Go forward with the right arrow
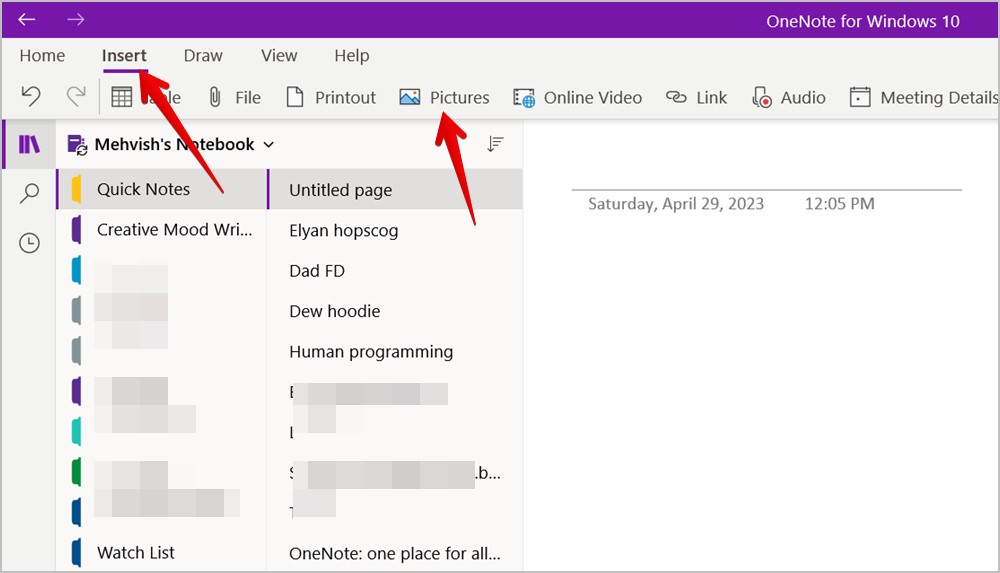This screenshot has height=573, width=1000. (75, 20)
